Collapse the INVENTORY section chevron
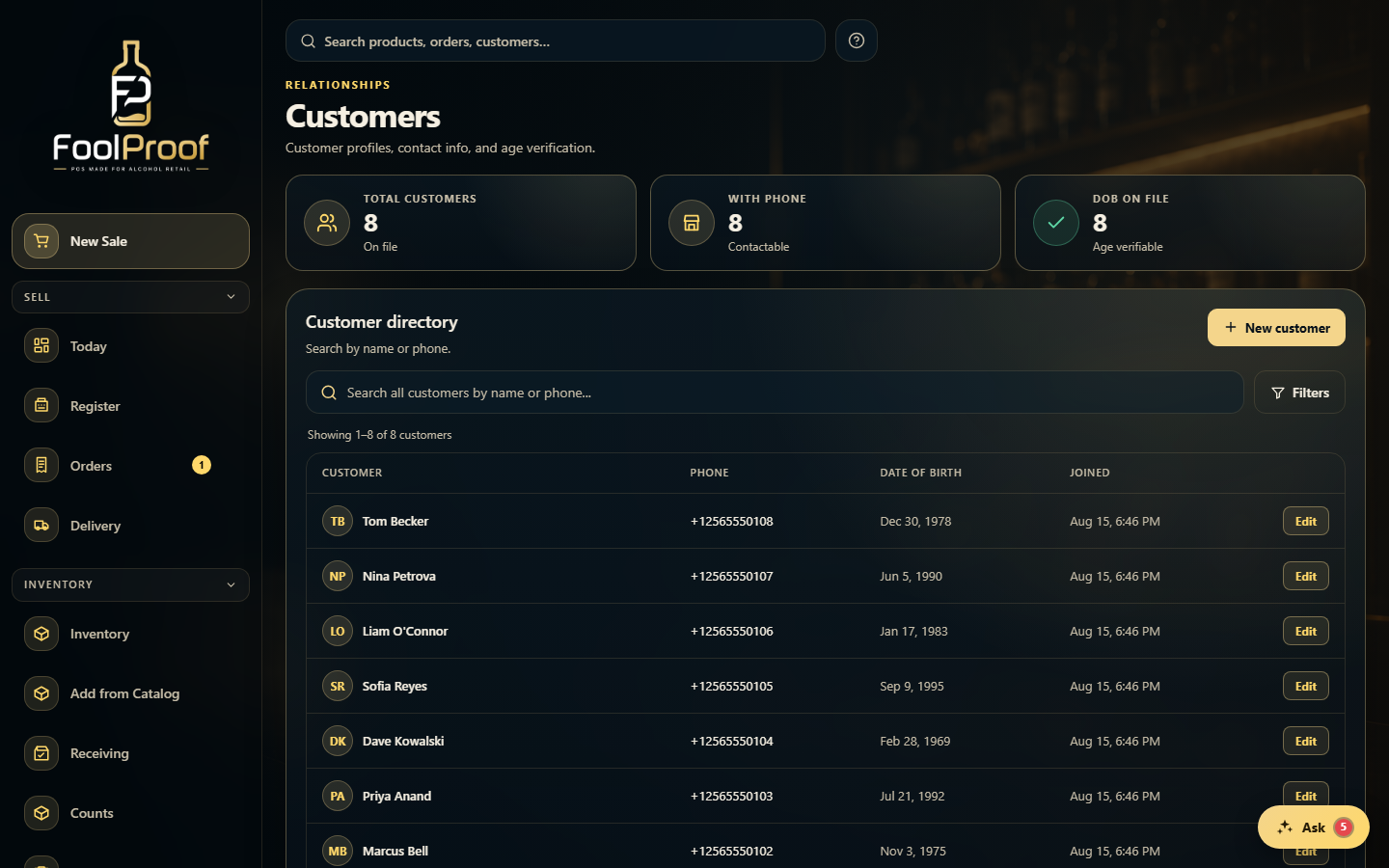The image size is (1389, 868). click(231, 584)
